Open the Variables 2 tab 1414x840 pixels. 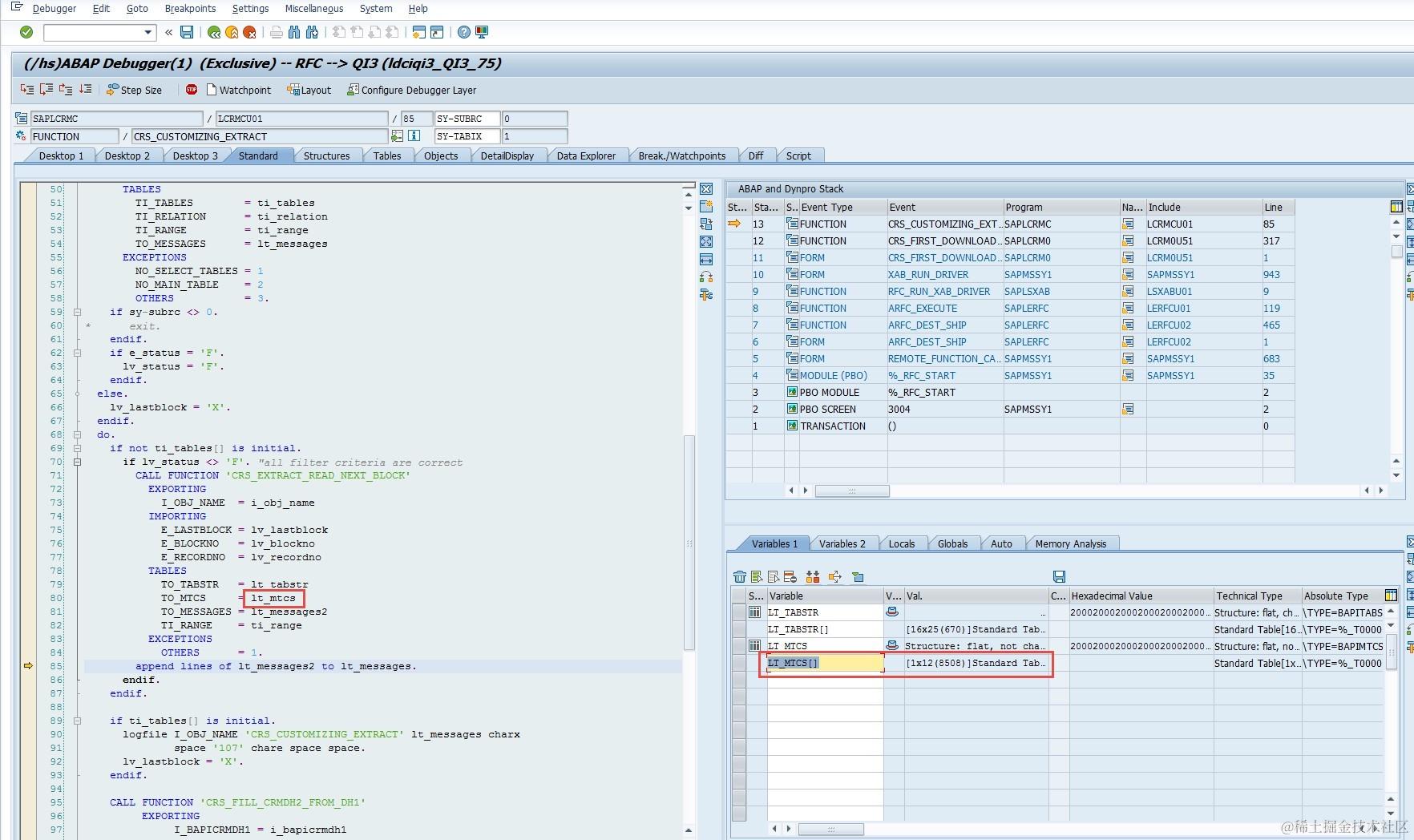pos(842,543)
